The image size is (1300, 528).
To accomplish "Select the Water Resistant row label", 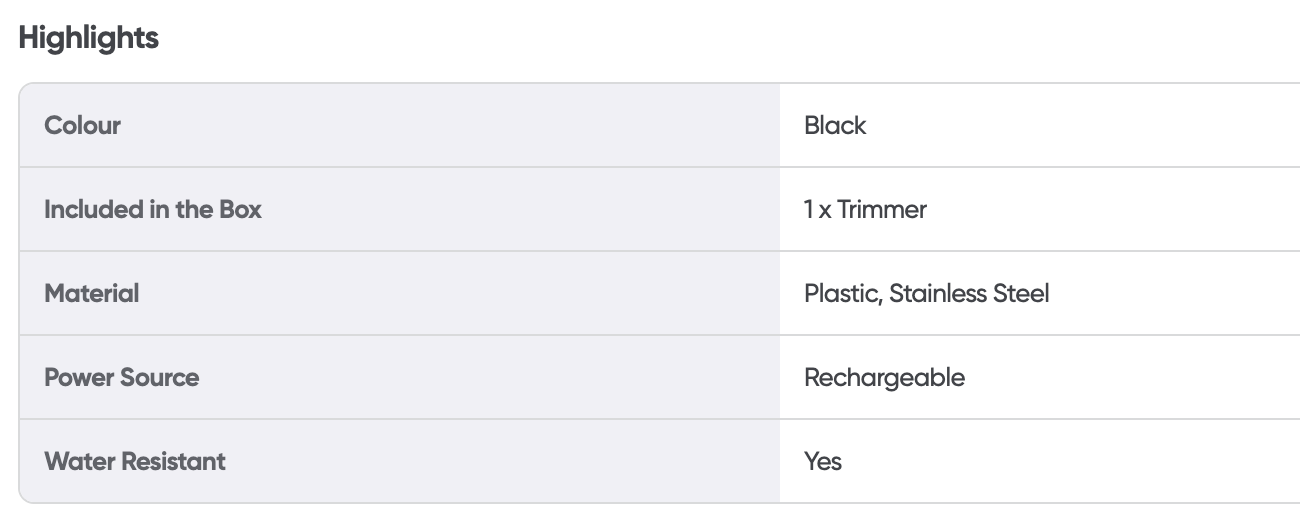I will pyautogui.click(x=135, y=462).
